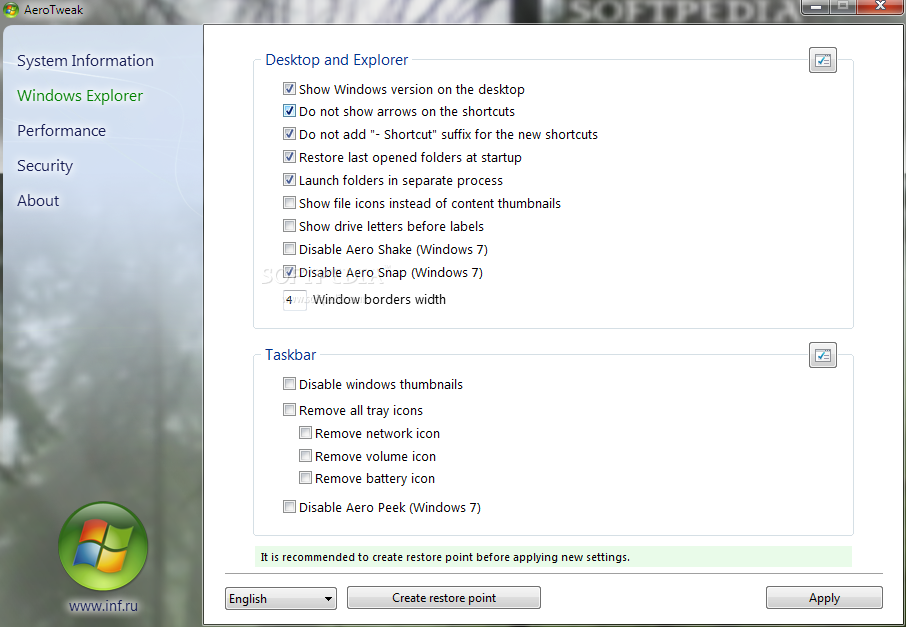Check Remove battery icon
This screenshot has height=627, width=906.
[306, 478]
